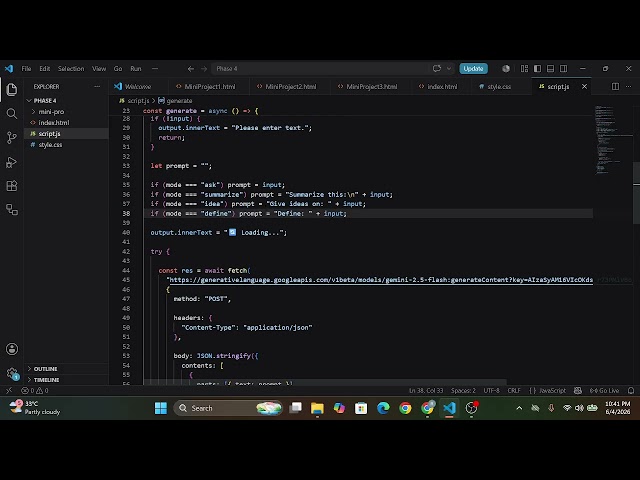Change end of line via CRLF
The image size is (640, 480).
click(x=514, y=391)
